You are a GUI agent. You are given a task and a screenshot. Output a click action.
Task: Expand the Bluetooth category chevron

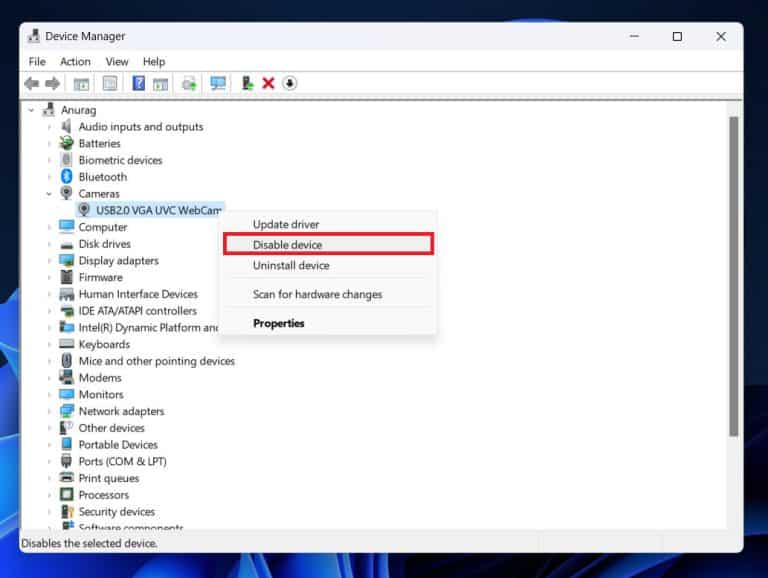pyautogui.click(x=49, y=177)
